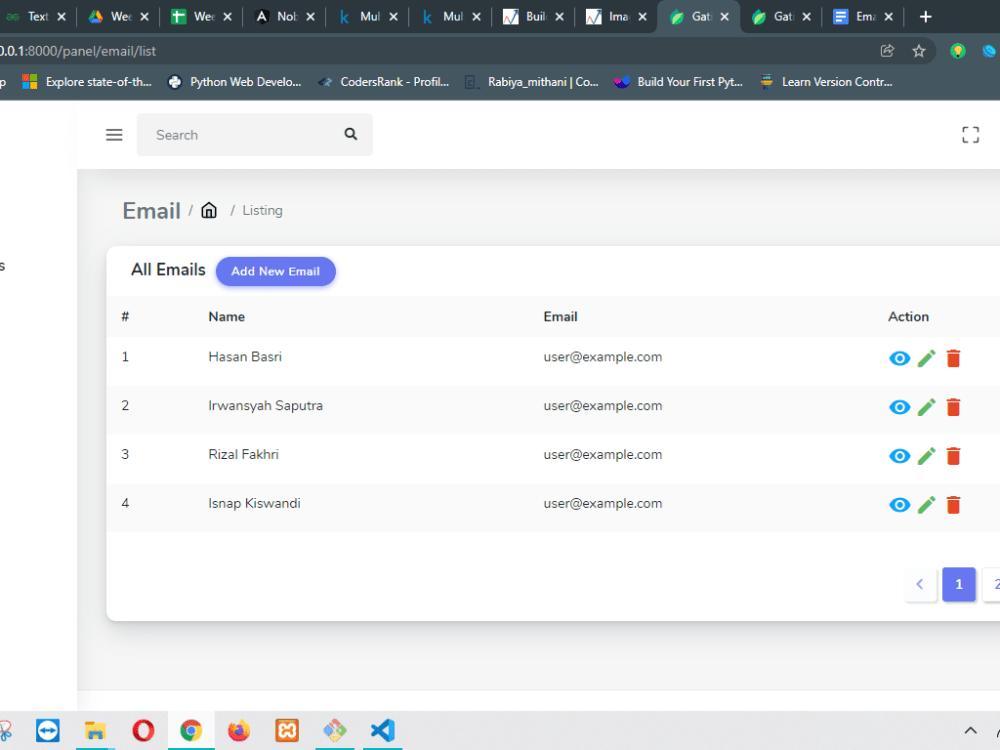
Task: Select the name Isnap Kiswandi
Action: [254, 504]
